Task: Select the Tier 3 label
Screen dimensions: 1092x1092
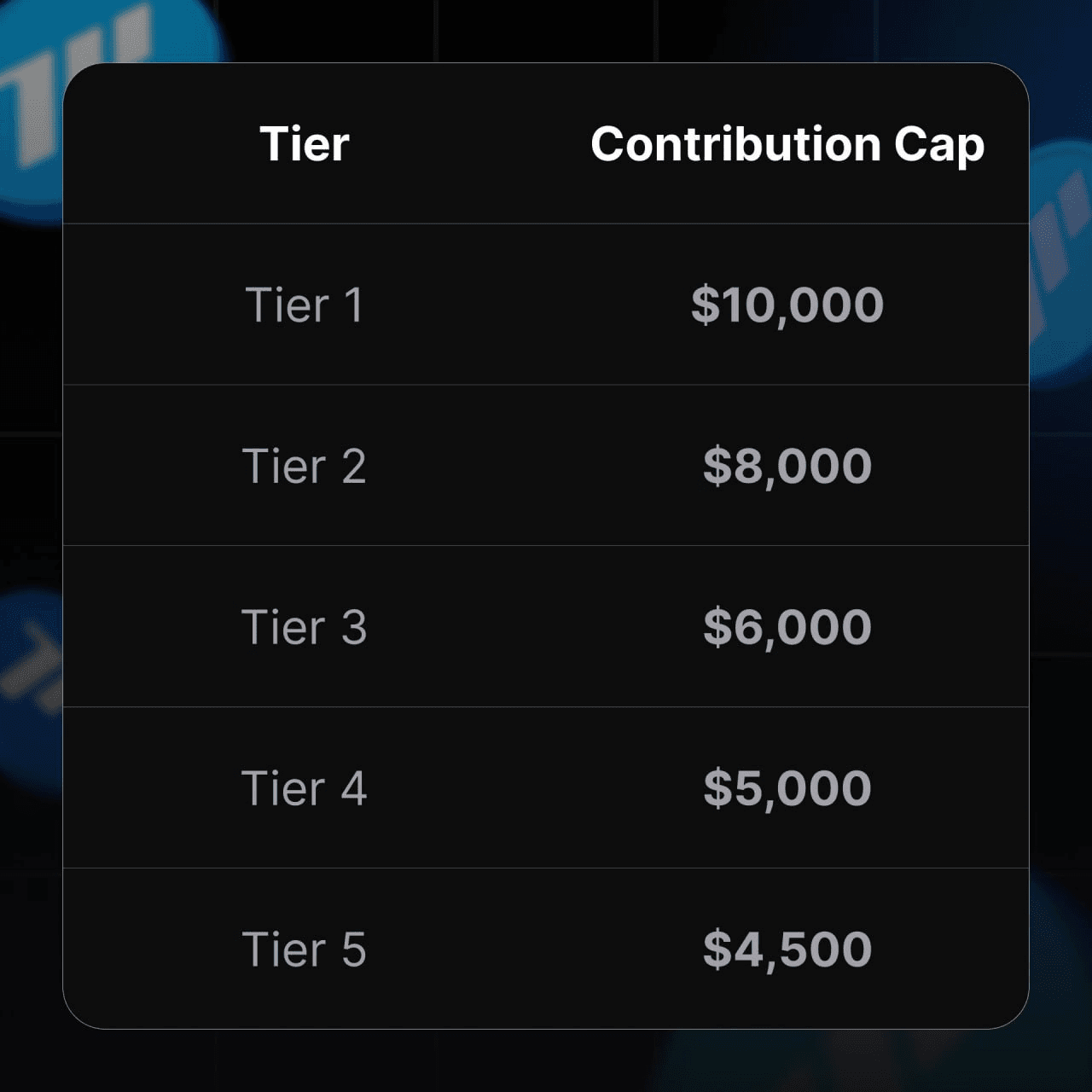Action: click(x=305, y=627)
